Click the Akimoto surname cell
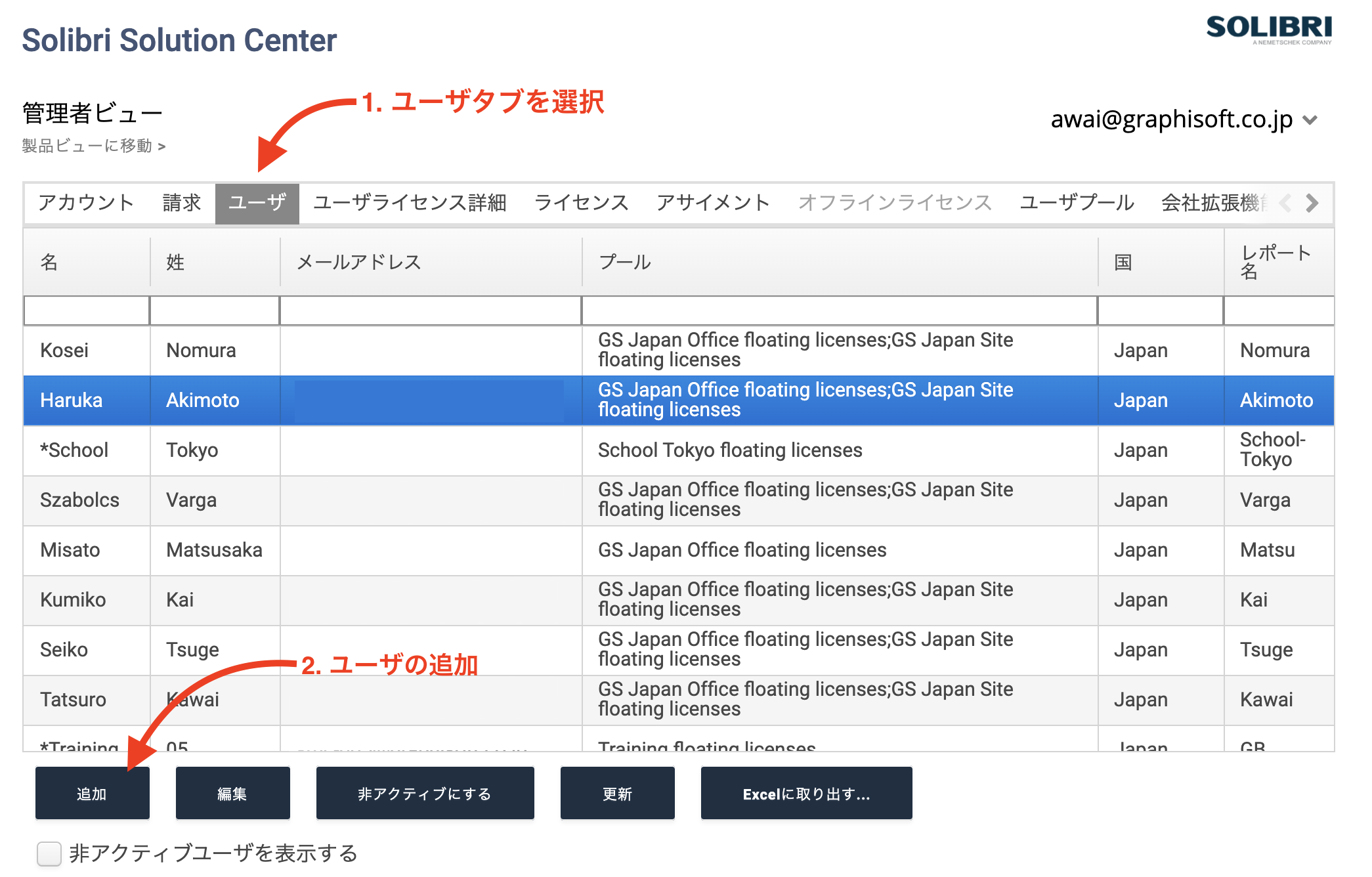Viewport: 1372px width, 877px height. coord(215,400)
